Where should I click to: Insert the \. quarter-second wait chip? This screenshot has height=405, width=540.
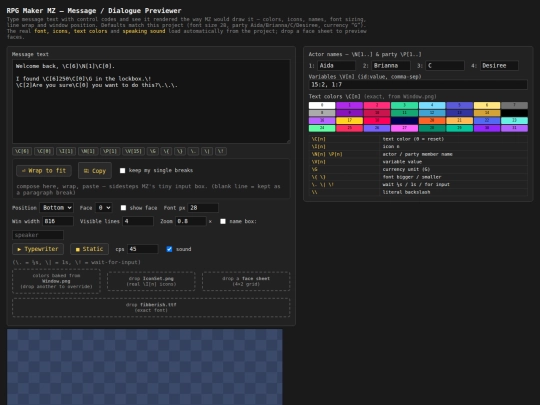(x=193, y=151)
